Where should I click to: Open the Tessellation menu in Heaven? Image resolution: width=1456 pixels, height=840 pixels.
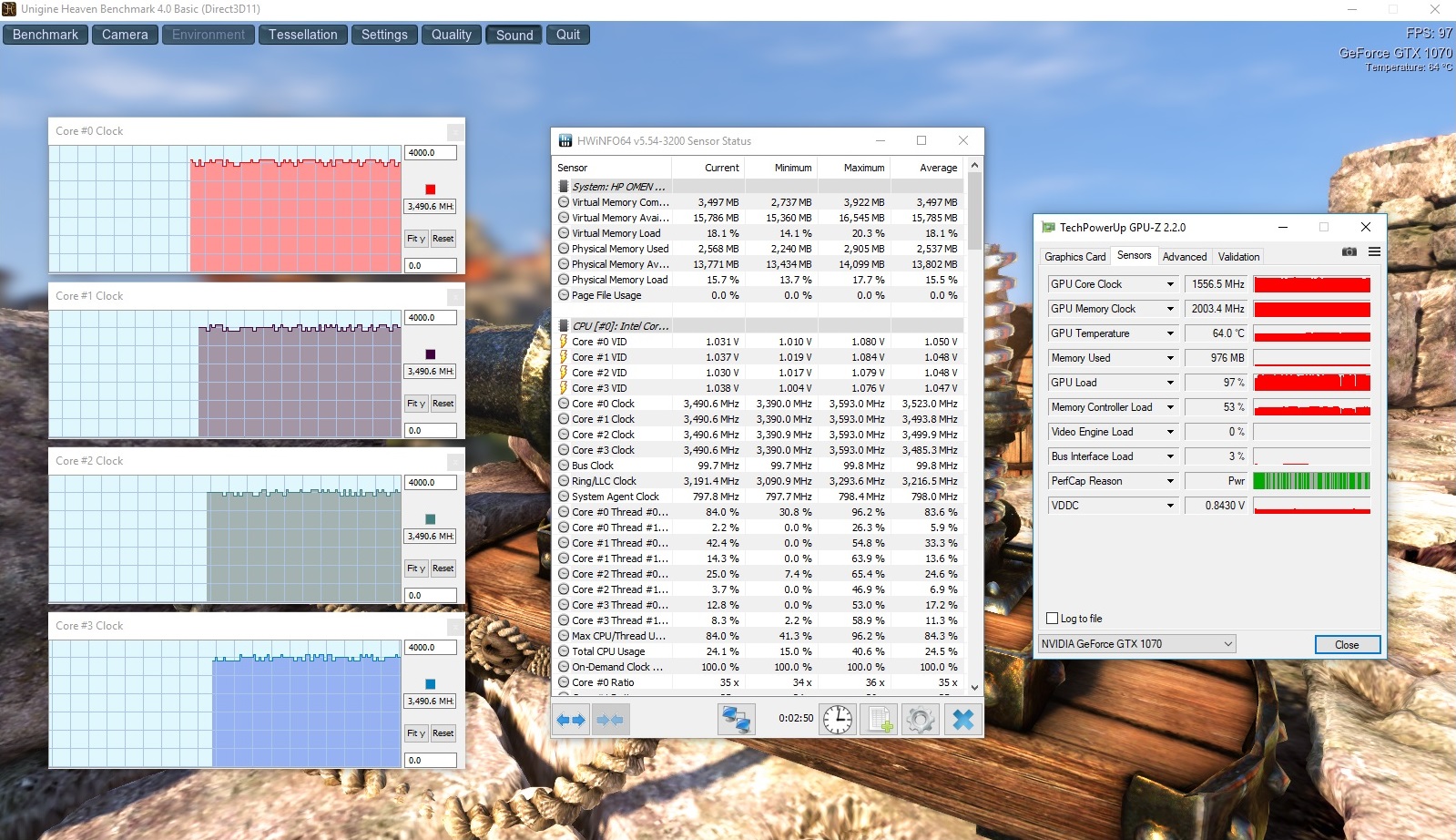pos(303,35)
